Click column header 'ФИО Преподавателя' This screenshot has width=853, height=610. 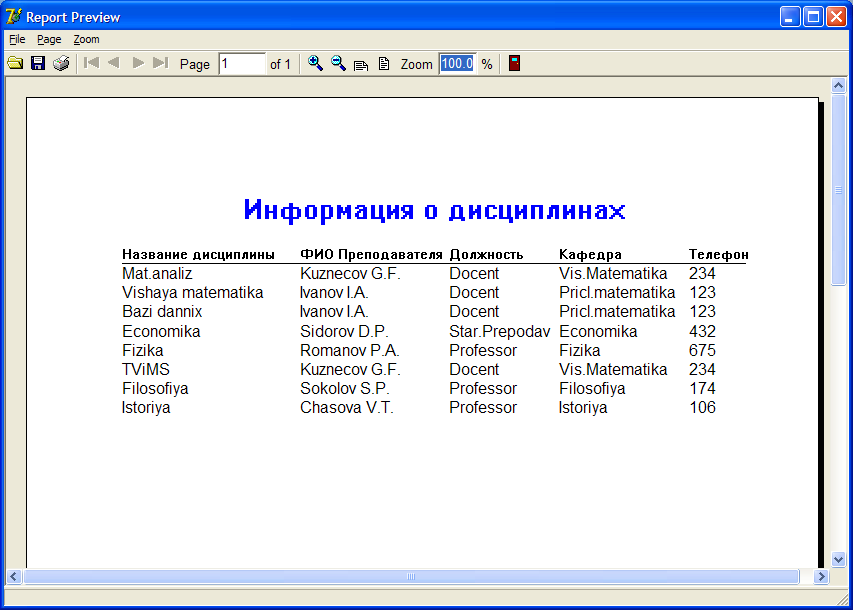coord(372,255)
